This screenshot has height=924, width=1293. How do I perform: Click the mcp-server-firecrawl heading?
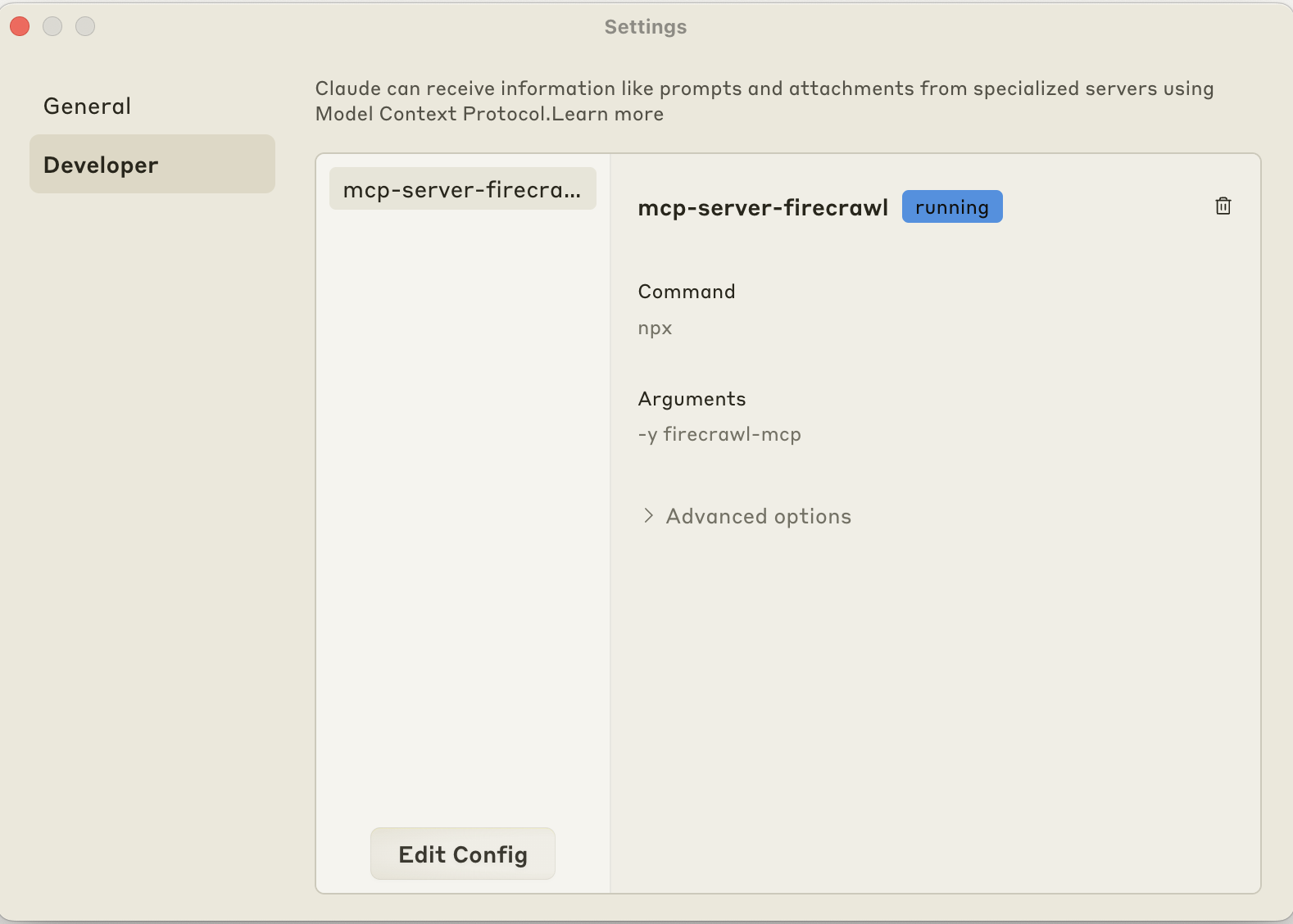763,207
